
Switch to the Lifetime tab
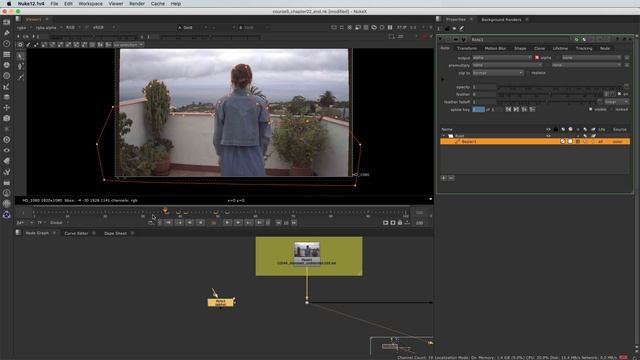(560, 48)
